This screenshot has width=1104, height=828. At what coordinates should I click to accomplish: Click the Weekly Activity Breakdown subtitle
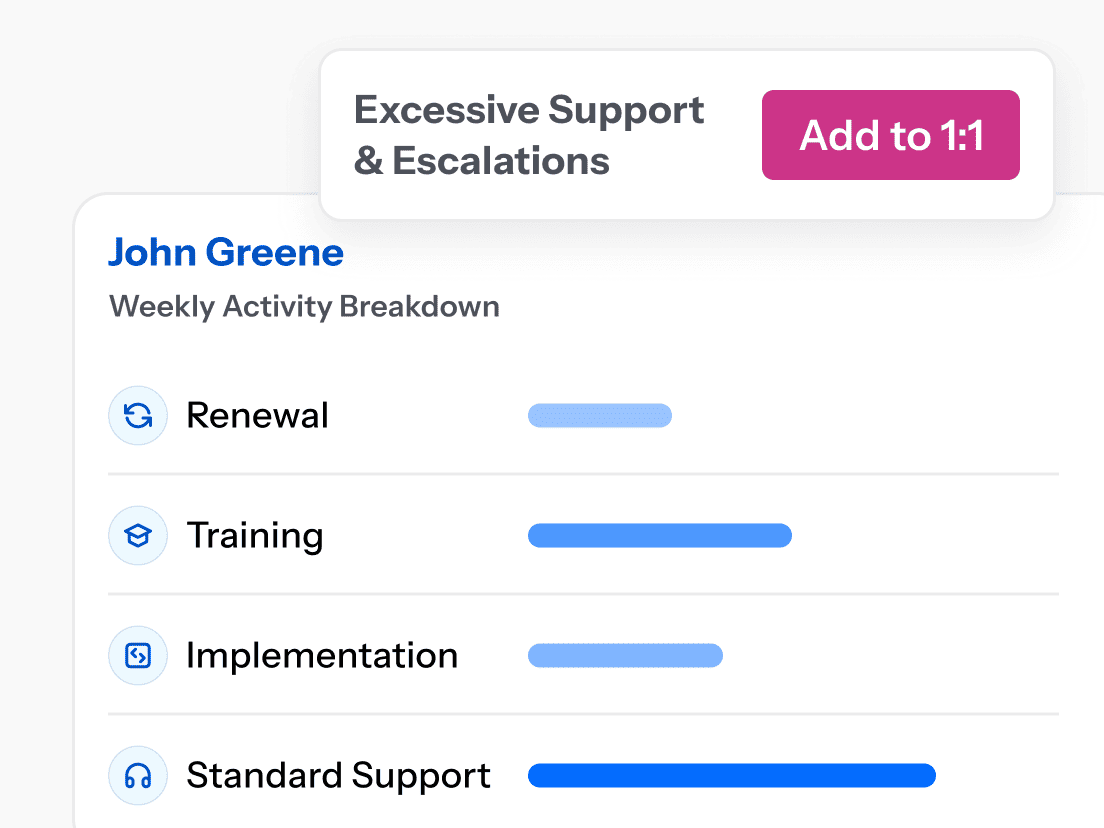coord(304,305)
